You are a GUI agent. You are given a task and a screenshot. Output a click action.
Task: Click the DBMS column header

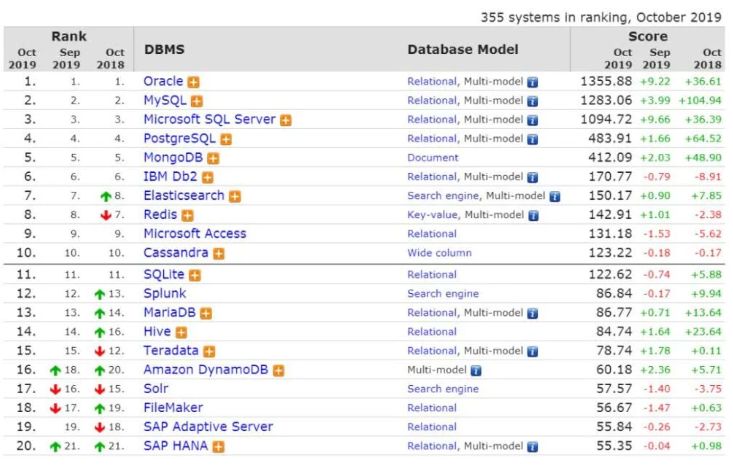(x=164, y=48)
